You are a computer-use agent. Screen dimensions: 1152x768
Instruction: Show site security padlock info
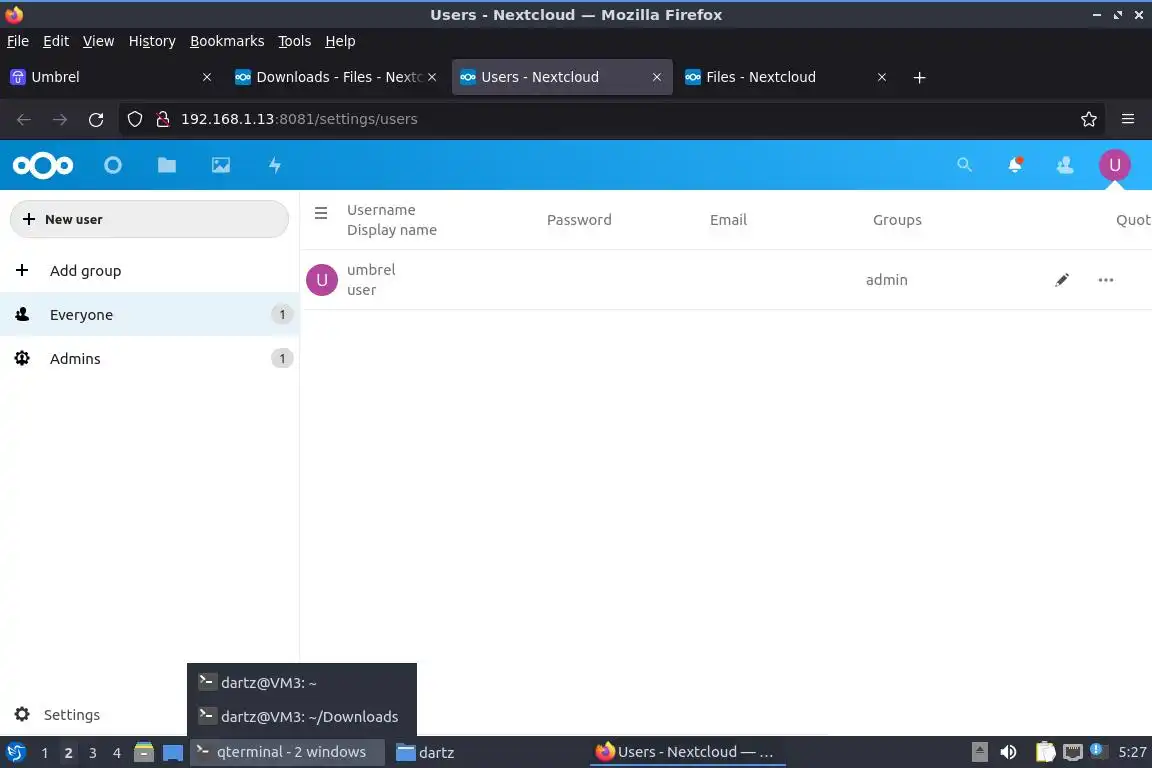[163, 119]
